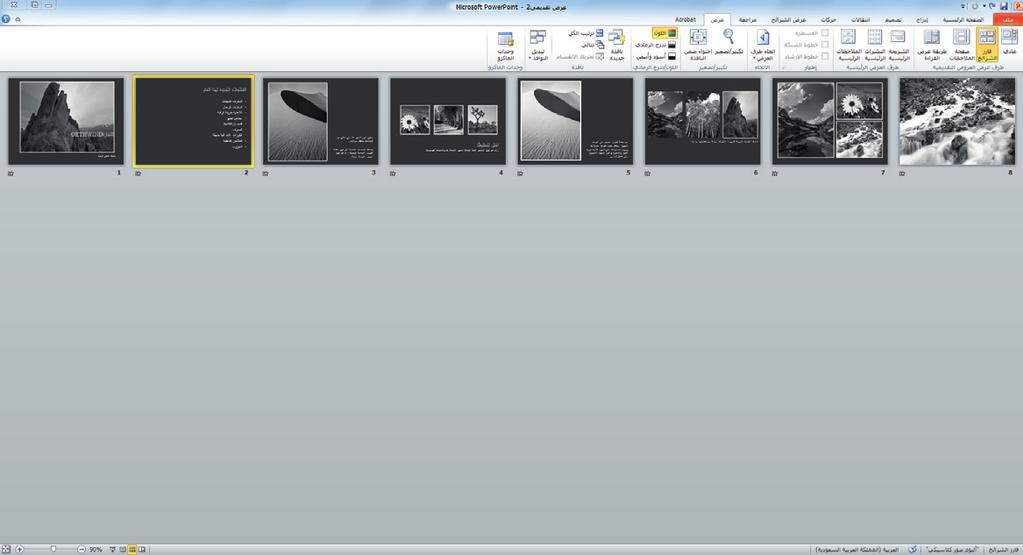Image resolution: width=1023 pixels, height=555 pixels.
Task: Switch to Insert (إدراج) tab
Action: pyautogui.click(x=922, y=20)
